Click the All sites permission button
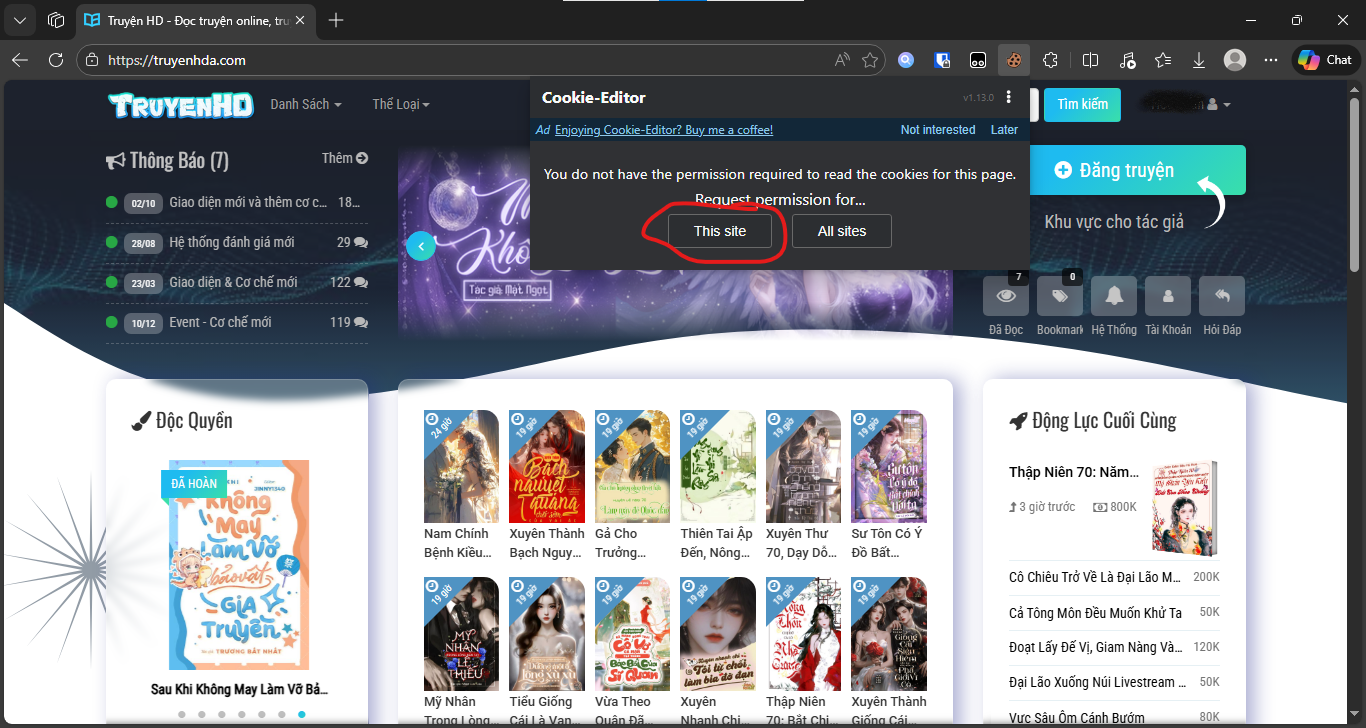 (x=841, y=231)
